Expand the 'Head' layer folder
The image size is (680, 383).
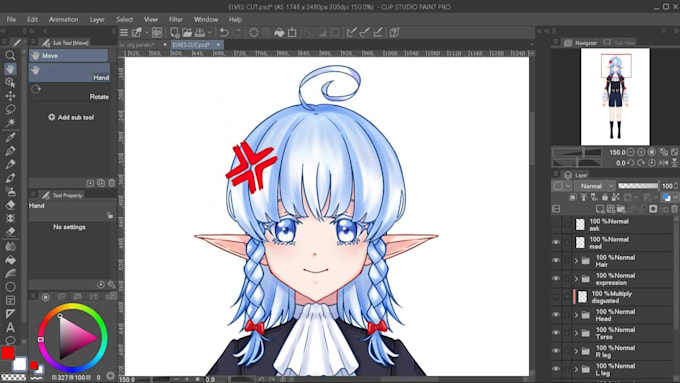click(x=576, y=315)
